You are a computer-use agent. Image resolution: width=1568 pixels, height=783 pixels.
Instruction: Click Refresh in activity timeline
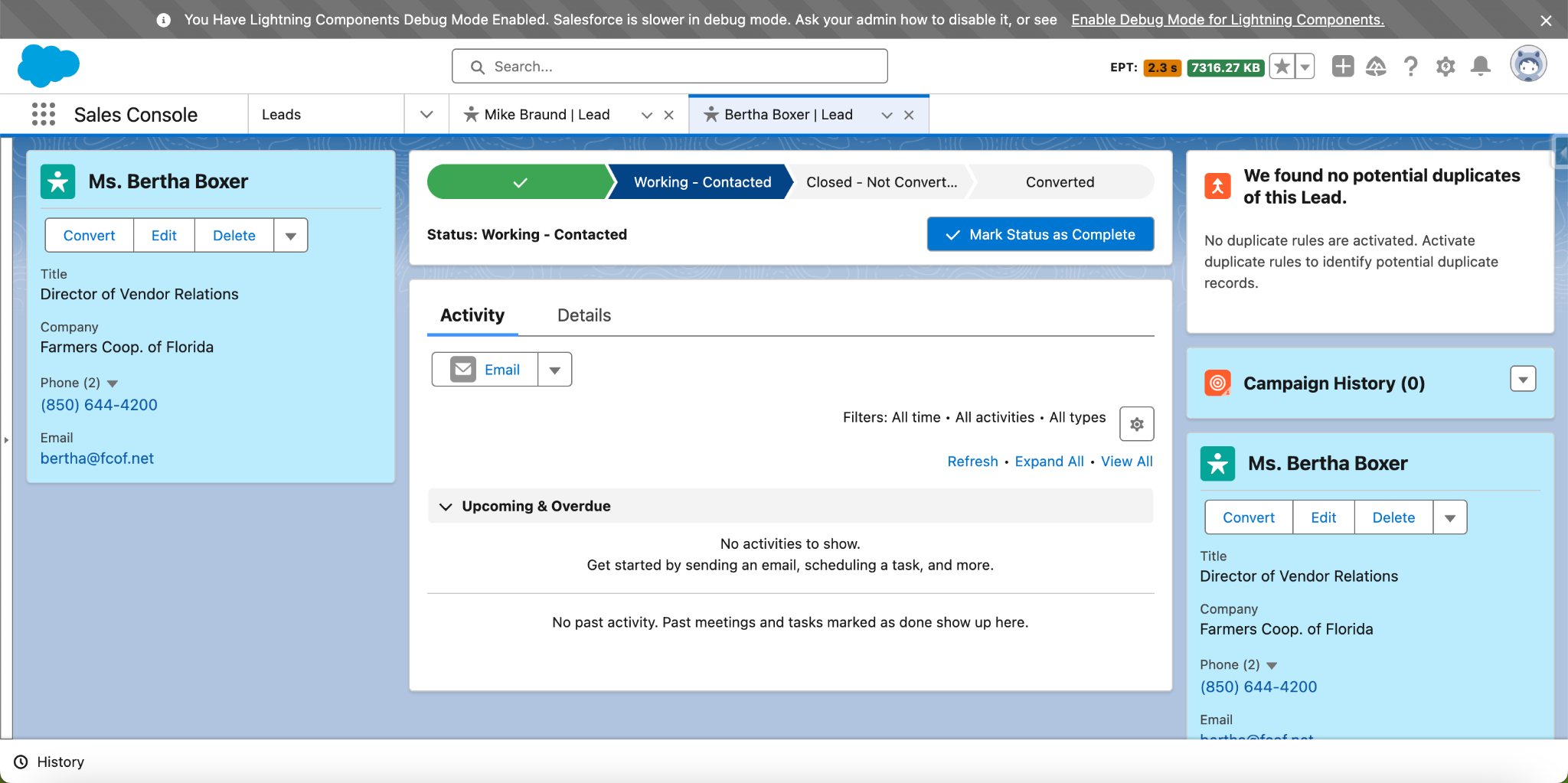pos(972,462)
